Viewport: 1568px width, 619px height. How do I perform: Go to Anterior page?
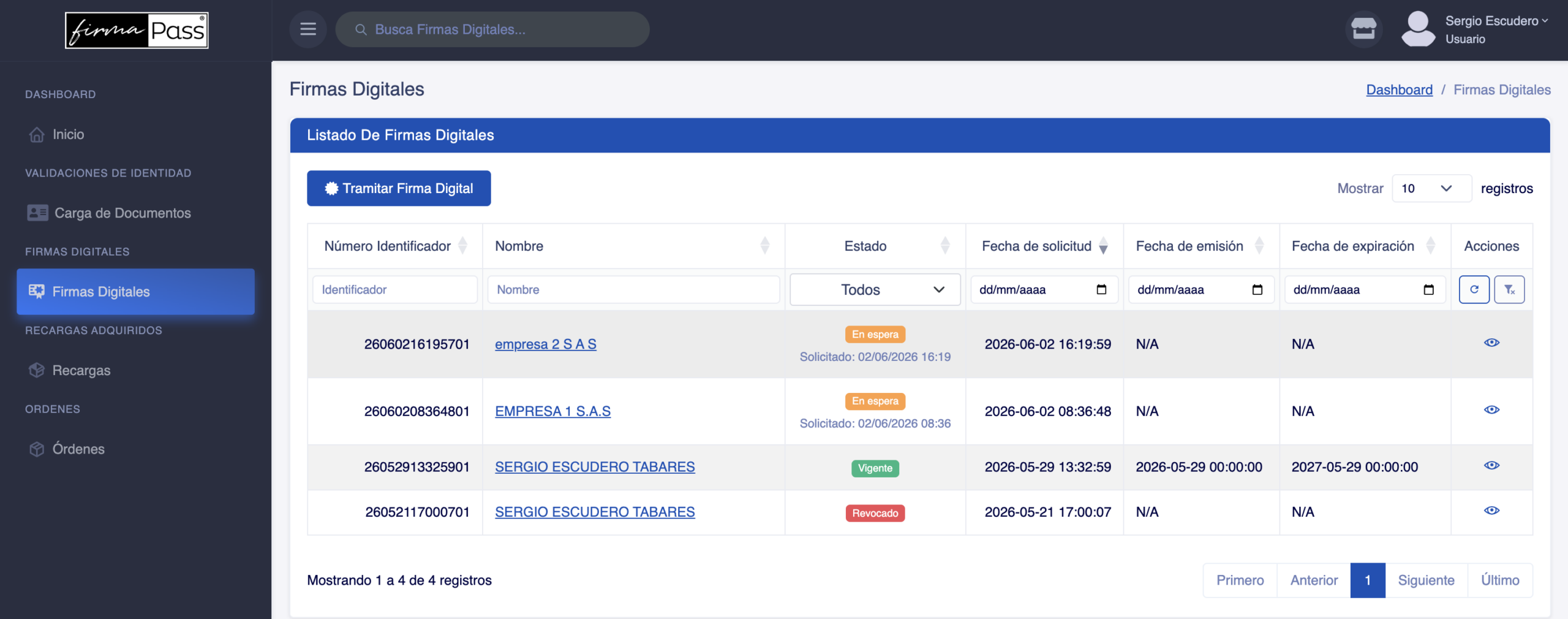point(1314,580)
